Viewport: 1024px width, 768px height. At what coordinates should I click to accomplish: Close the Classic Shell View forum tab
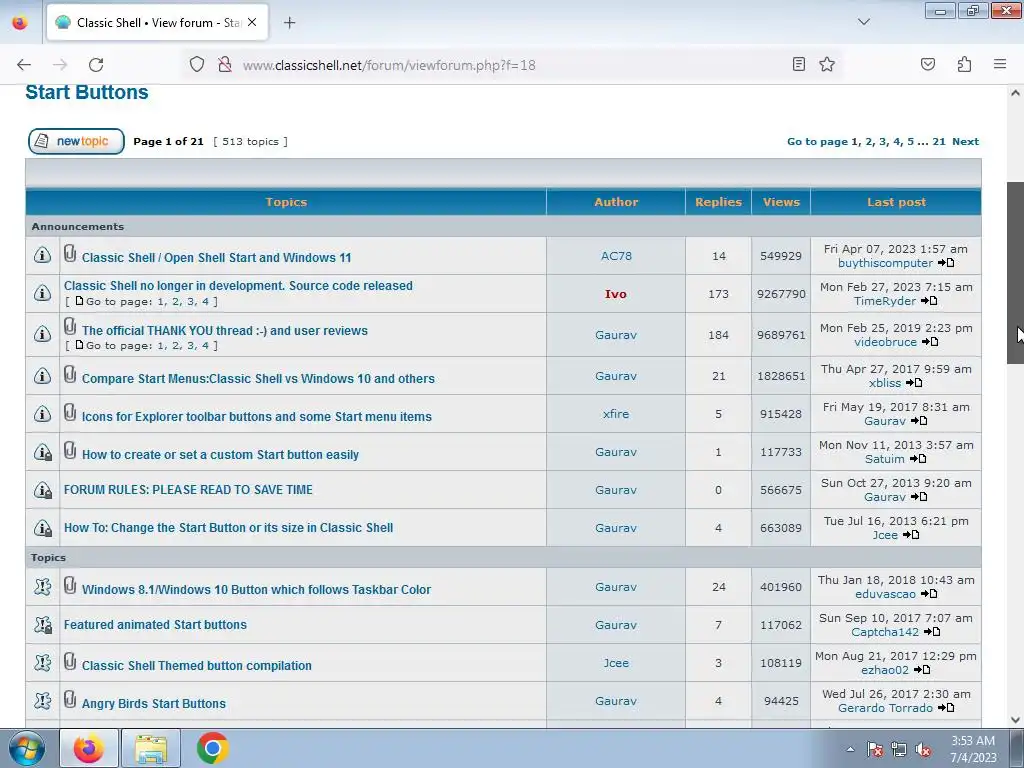pos(252,22)
